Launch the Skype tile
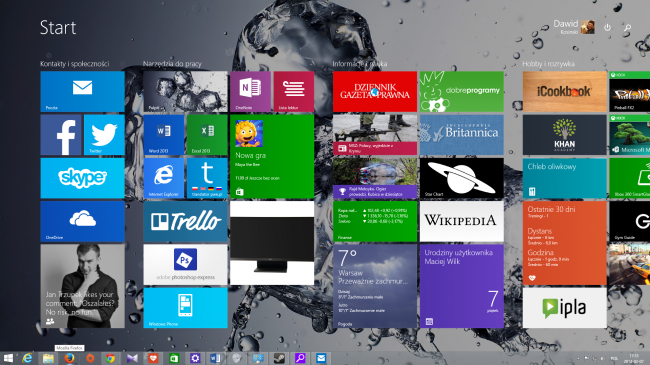Screen dimensions: 650x365 (x=82, y=178)
